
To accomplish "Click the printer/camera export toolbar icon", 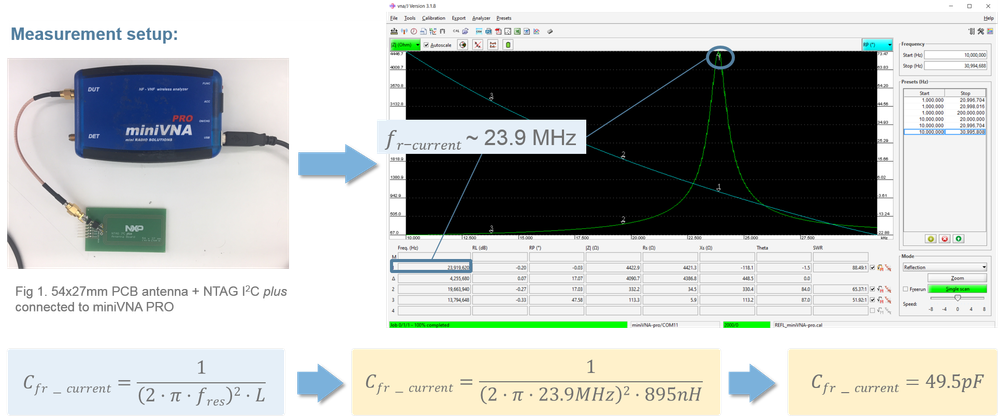I will (x=488, y=31).
